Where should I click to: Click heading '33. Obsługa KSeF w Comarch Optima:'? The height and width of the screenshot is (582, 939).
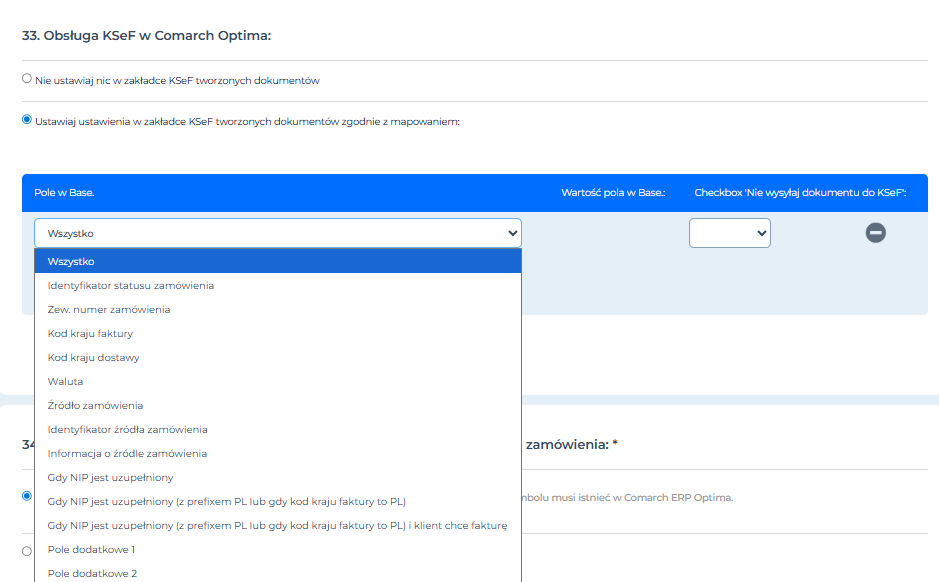[147, 35]
